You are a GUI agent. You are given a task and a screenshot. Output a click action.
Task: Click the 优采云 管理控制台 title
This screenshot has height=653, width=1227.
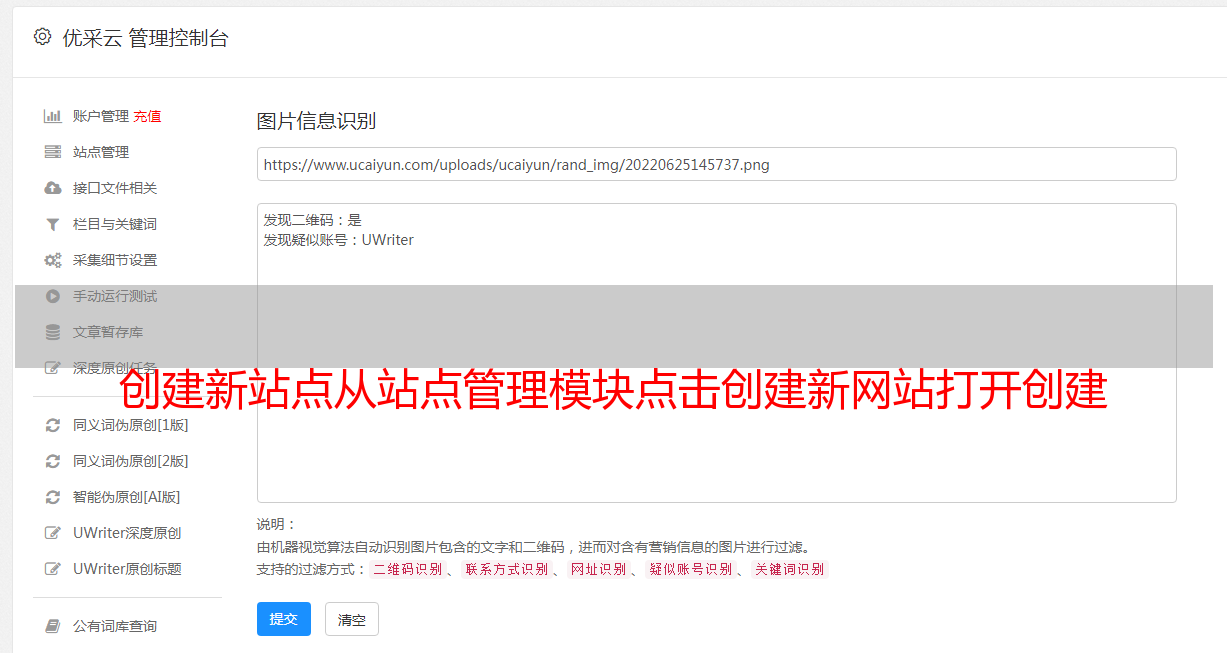click(x=145, y=38)
